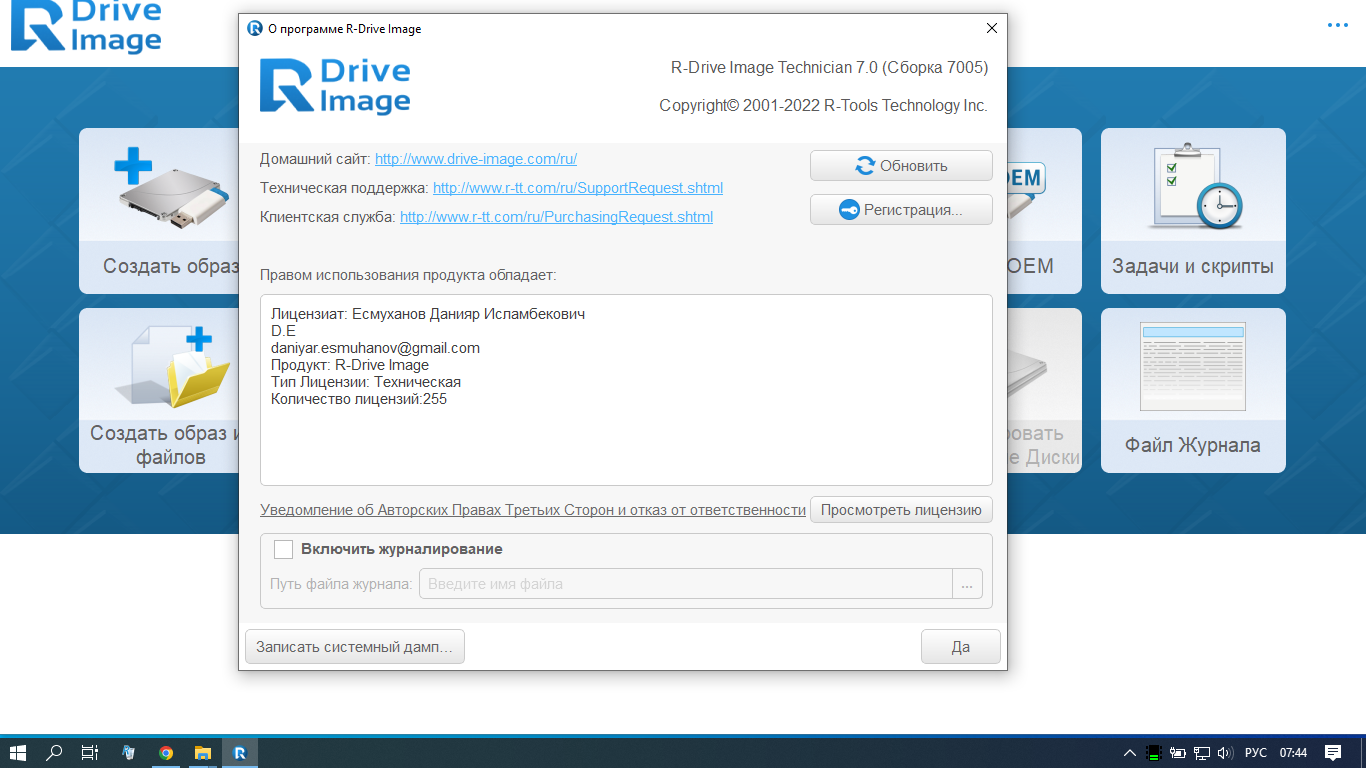The image size is (1366, 768).
Task: Click the Количество лицензий:255 line
Action: (359, 399)
